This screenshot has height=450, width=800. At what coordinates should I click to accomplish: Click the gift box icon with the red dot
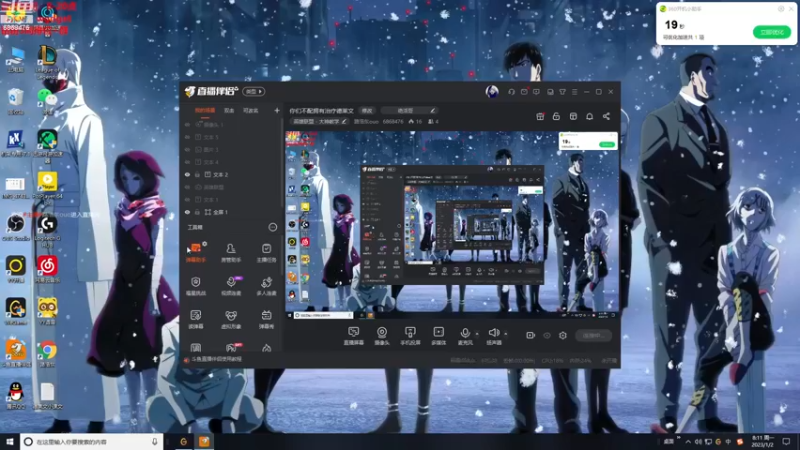[x=540, y=116]
